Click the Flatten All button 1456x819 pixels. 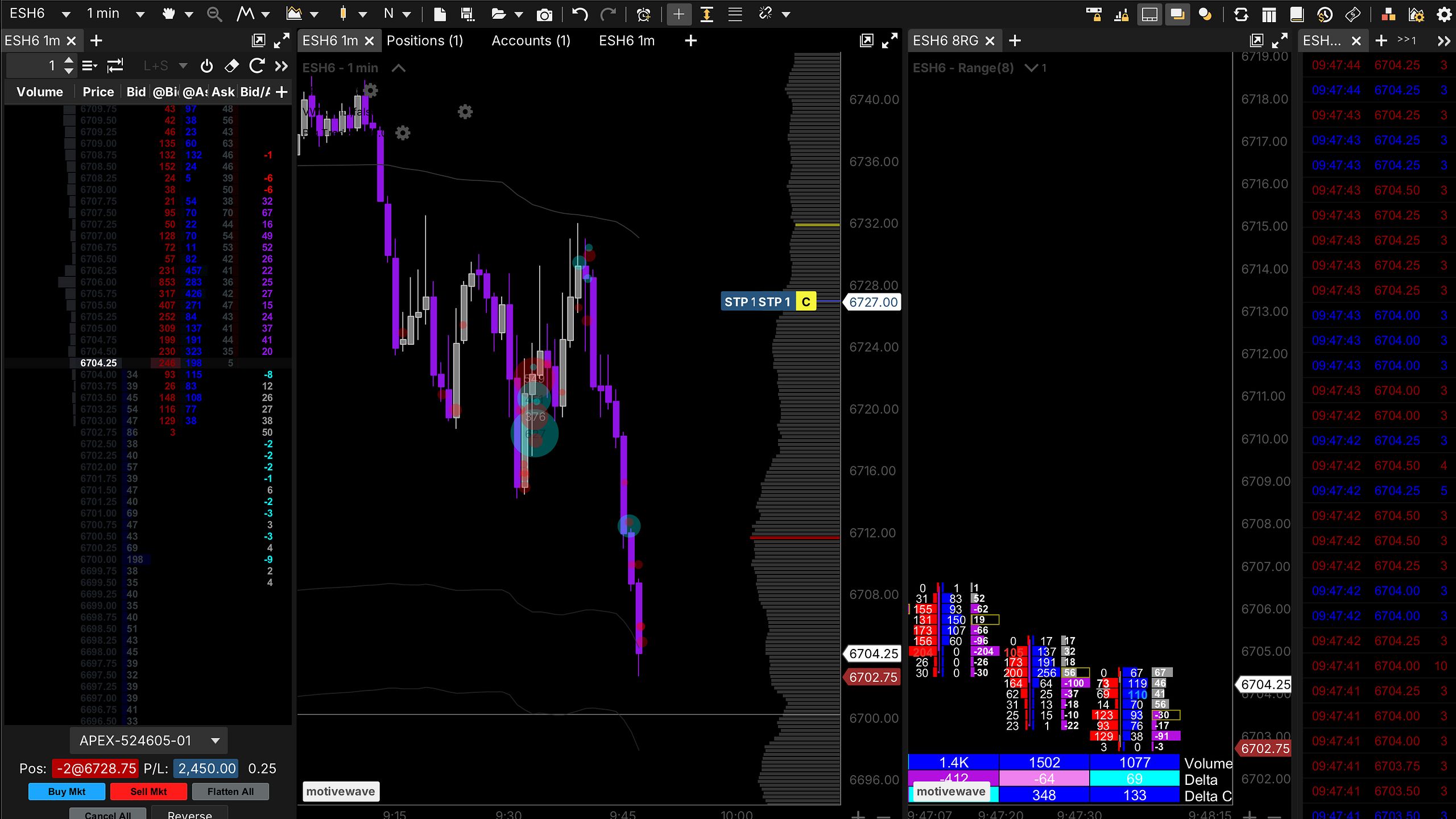coord(230,791)
